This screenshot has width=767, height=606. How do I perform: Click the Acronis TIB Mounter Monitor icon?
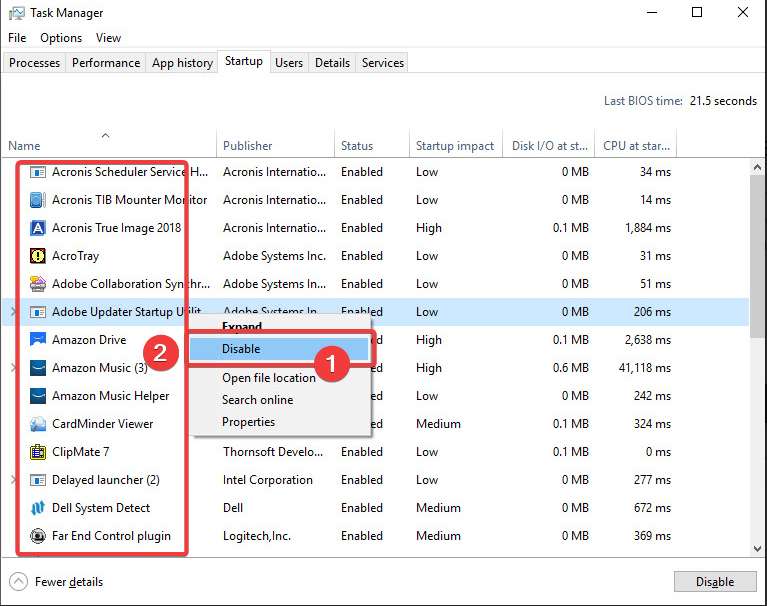(x=38, y=200)
